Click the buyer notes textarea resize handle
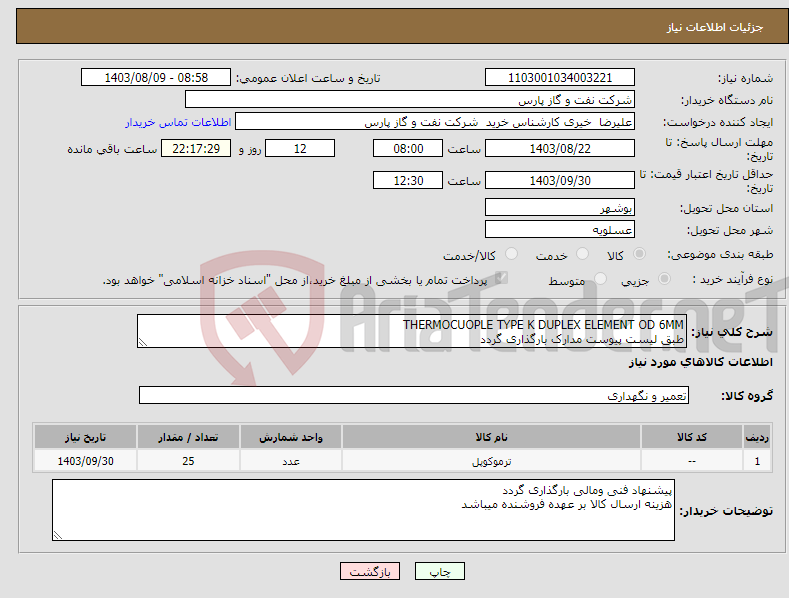This screenshot has height=598, width=789. point(58,535)
